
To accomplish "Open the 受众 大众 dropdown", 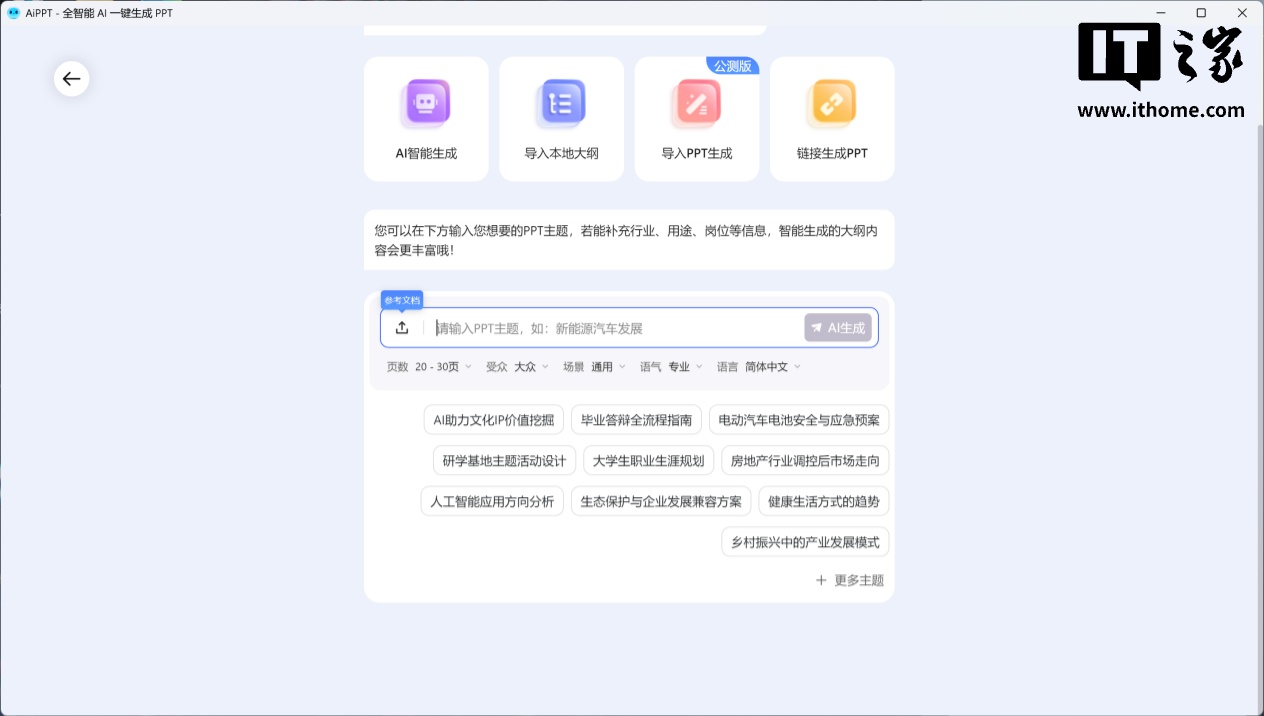I will tap(531, 367).
